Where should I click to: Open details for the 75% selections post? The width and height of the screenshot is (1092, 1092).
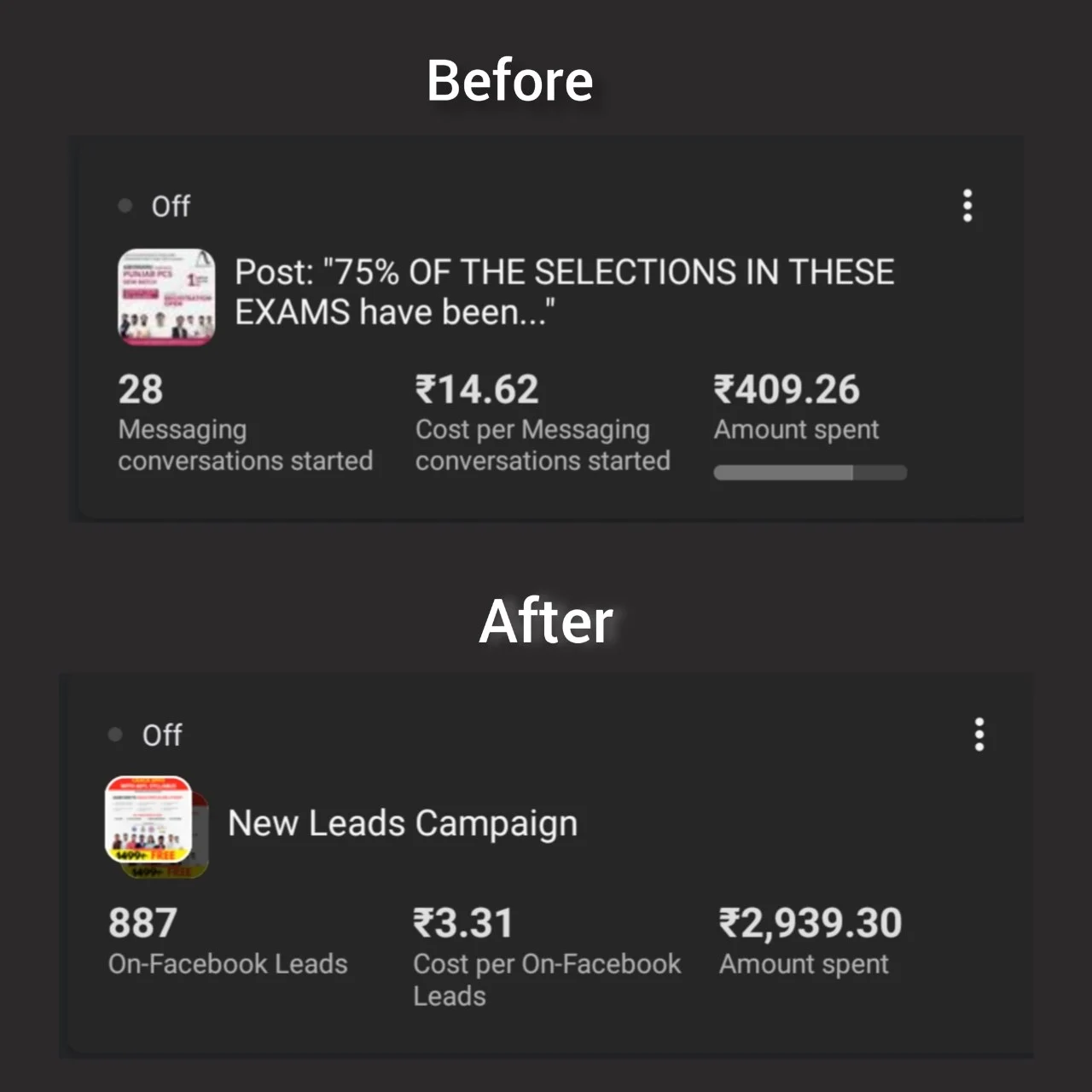[565, 291]
